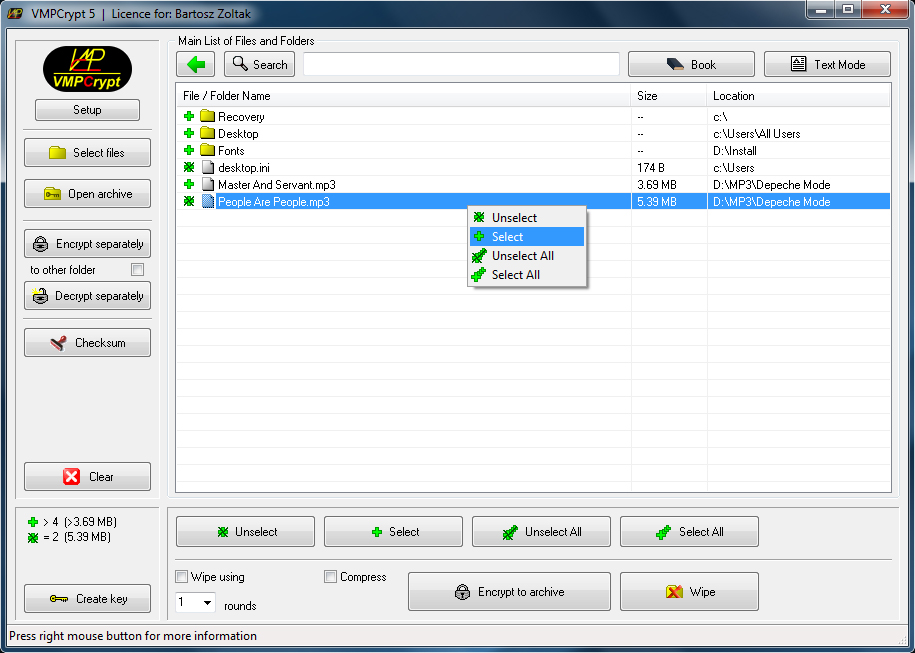Click the bottom Unselect All button
Image resolution: width=915 pixels, height=653 pixels.
[542, 532]
